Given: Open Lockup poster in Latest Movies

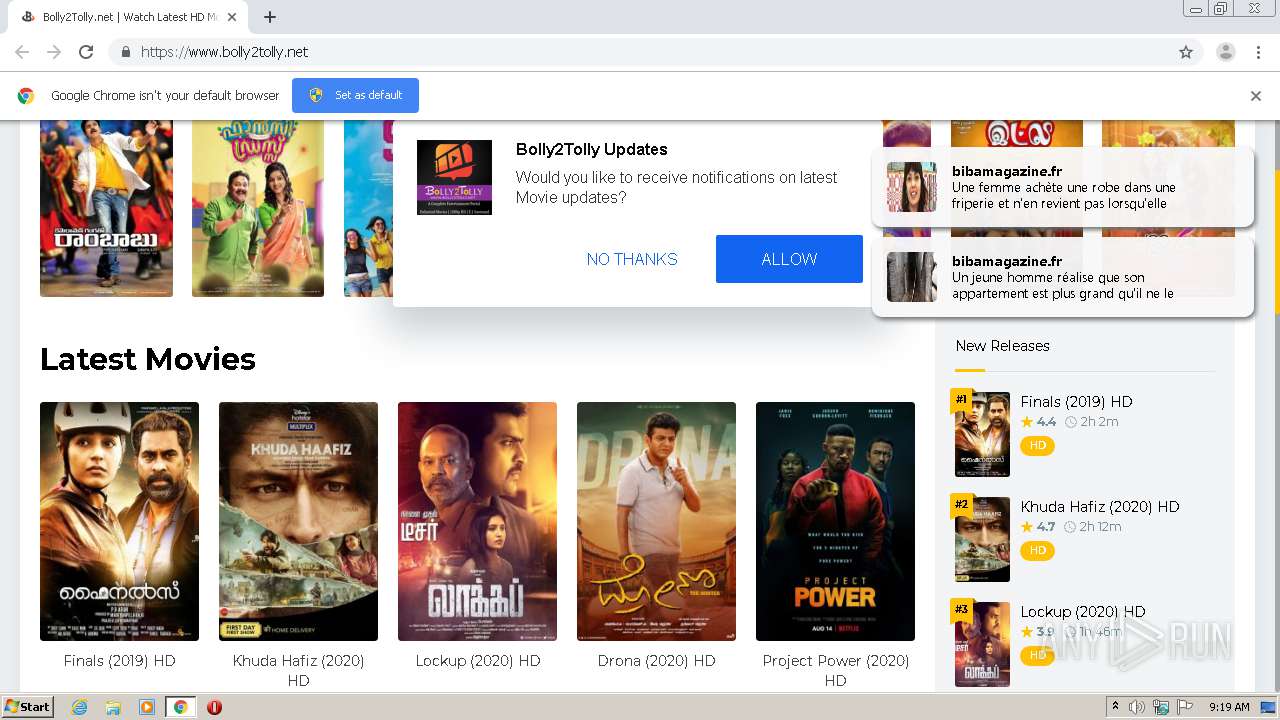Looking at the screenshot, I should point(477,521).
